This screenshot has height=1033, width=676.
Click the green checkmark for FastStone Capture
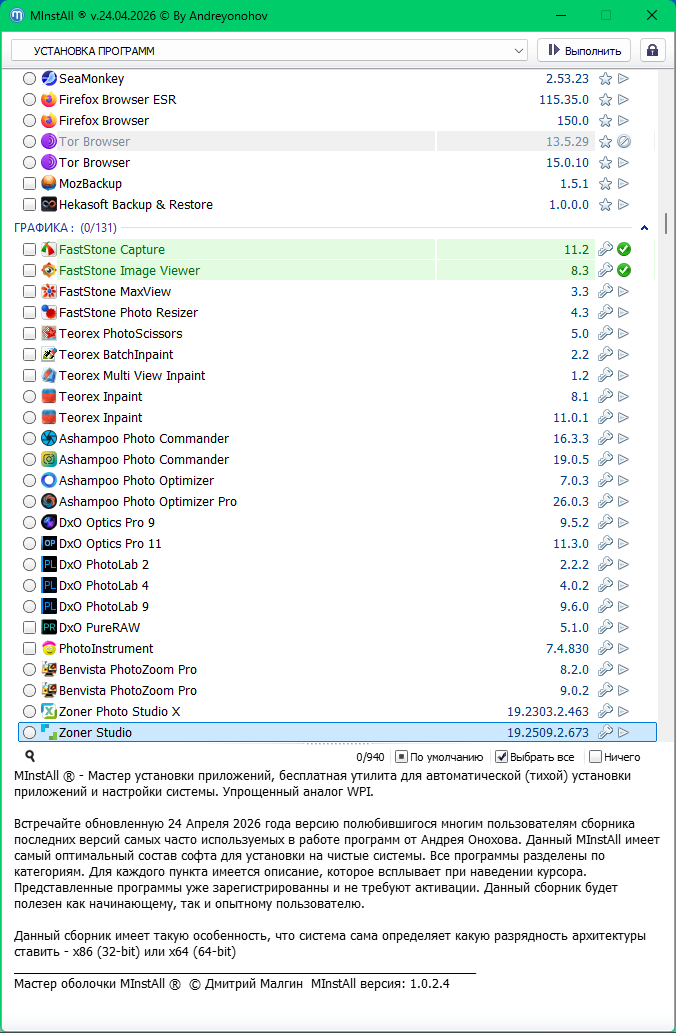click(x=624, y=250)
